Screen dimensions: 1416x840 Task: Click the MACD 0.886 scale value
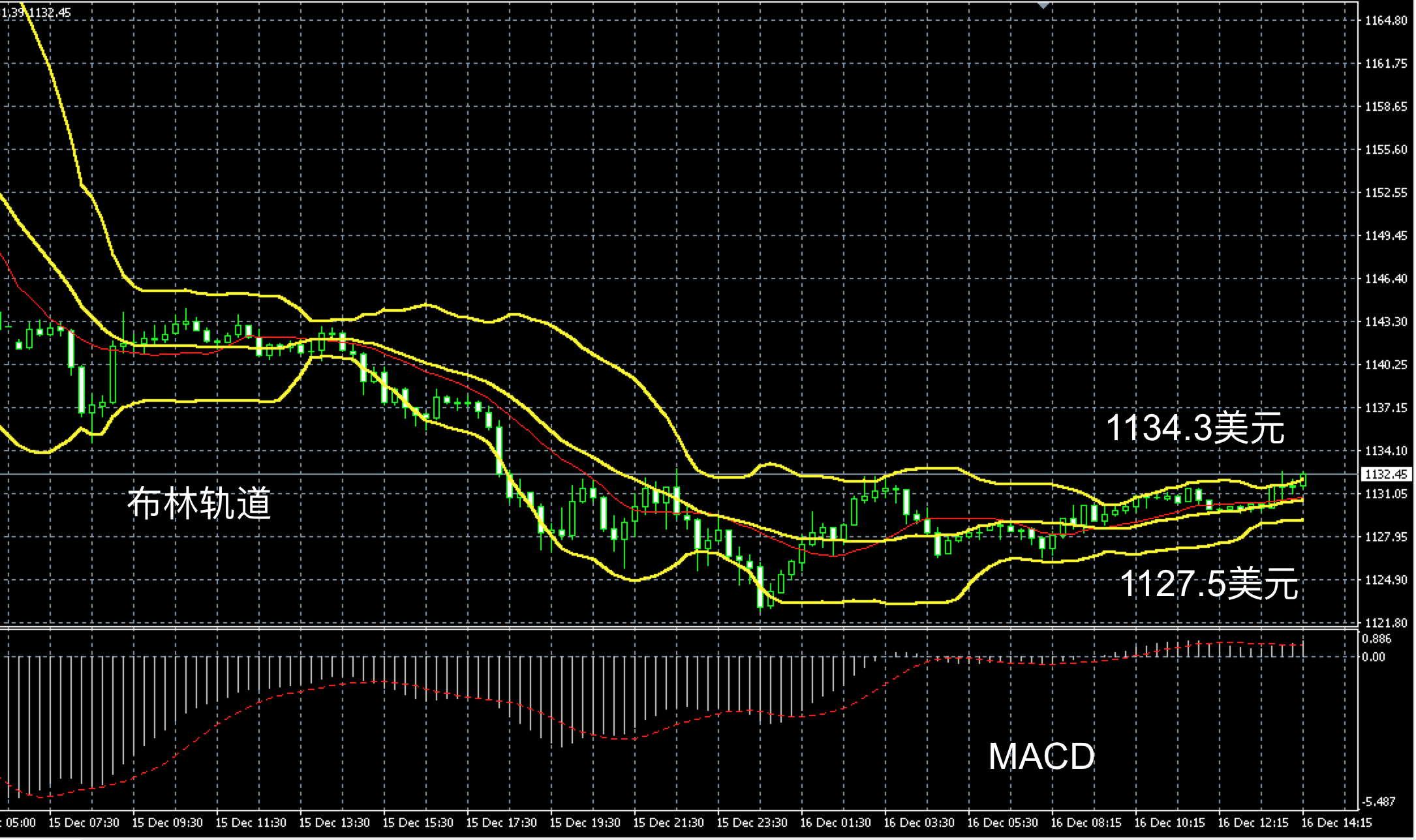1376,638
